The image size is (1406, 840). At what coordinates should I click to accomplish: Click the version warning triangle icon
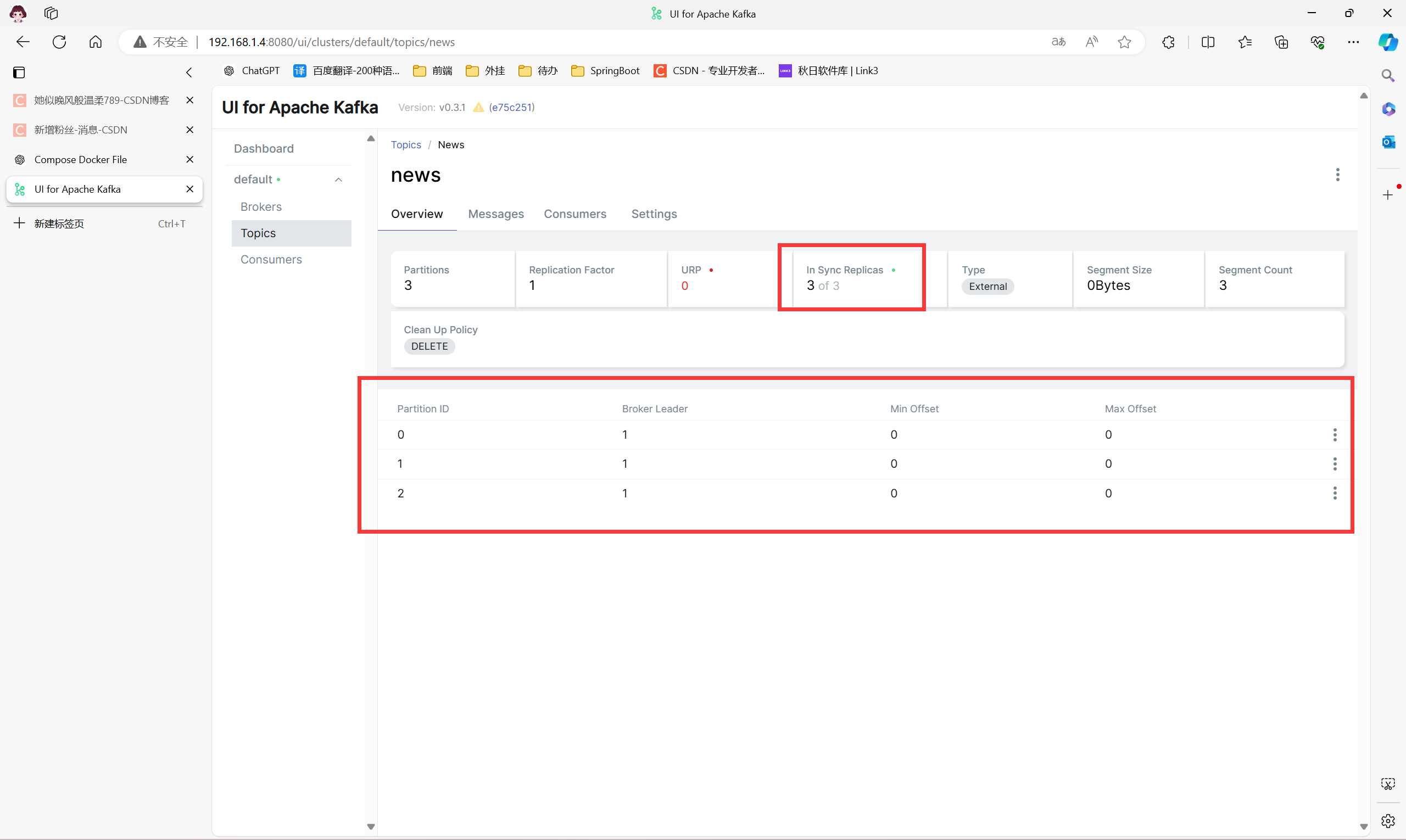[x=477, y=107]
